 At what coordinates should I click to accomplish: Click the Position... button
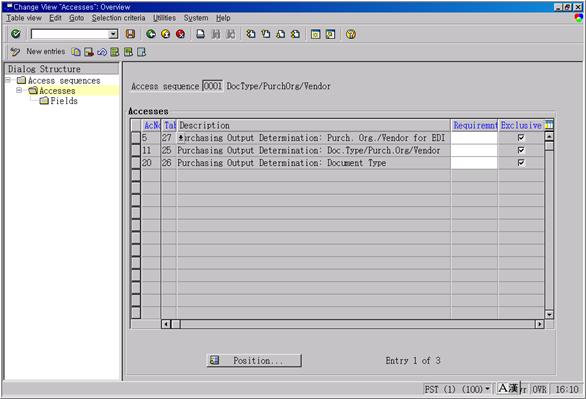(254, 361)
